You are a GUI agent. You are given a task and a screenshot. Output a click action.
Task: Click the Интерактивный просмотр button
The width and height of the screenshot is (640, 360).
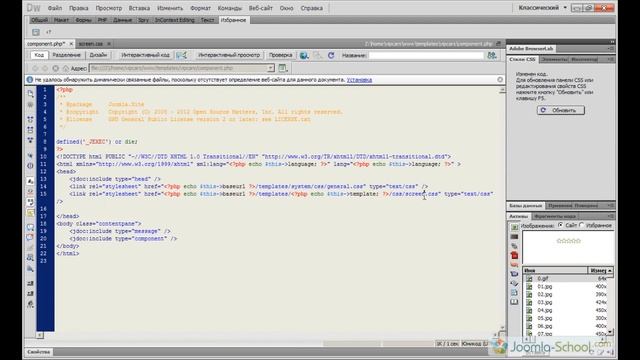click(229, 55)
